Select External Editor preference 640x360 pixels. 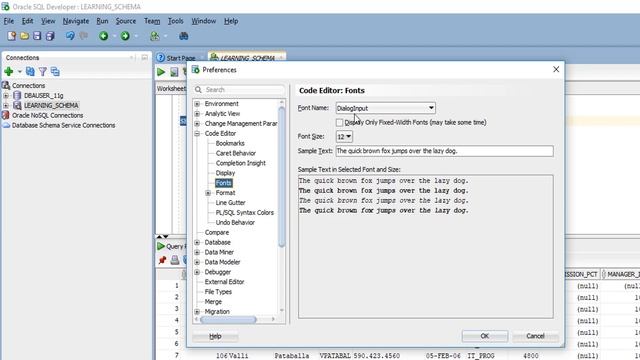pos(224,282)
